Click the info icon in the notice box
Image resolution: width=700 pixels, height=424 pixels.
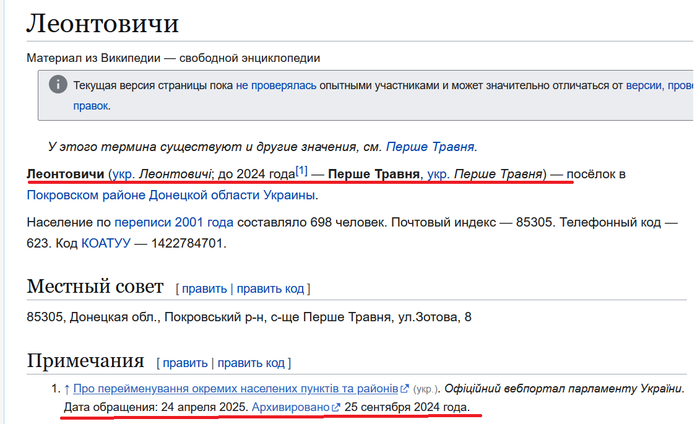58,84
